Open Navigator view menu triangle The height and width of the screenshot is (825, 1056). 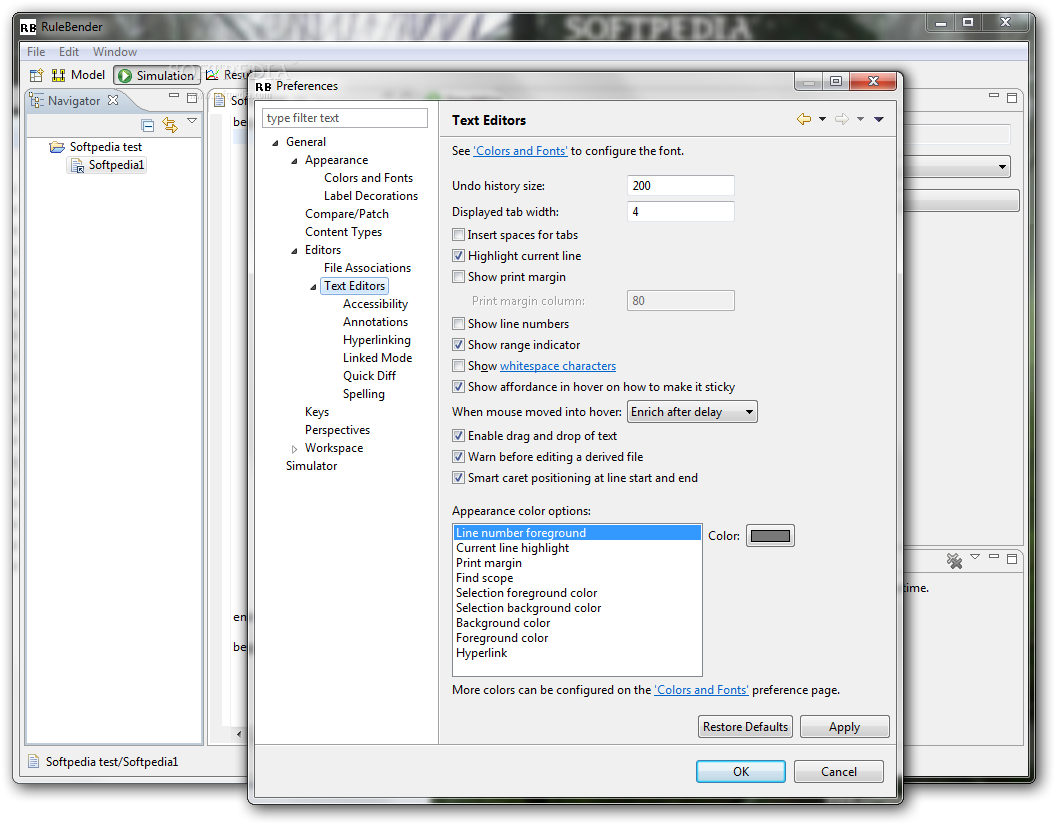(x=192, y=121)
